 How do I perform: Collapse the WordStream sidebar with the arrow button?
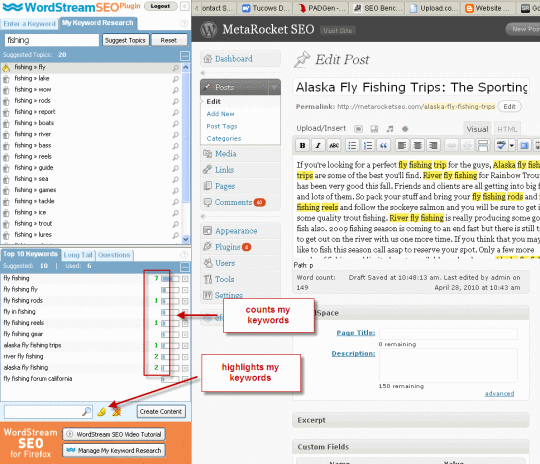pos(185,6)
